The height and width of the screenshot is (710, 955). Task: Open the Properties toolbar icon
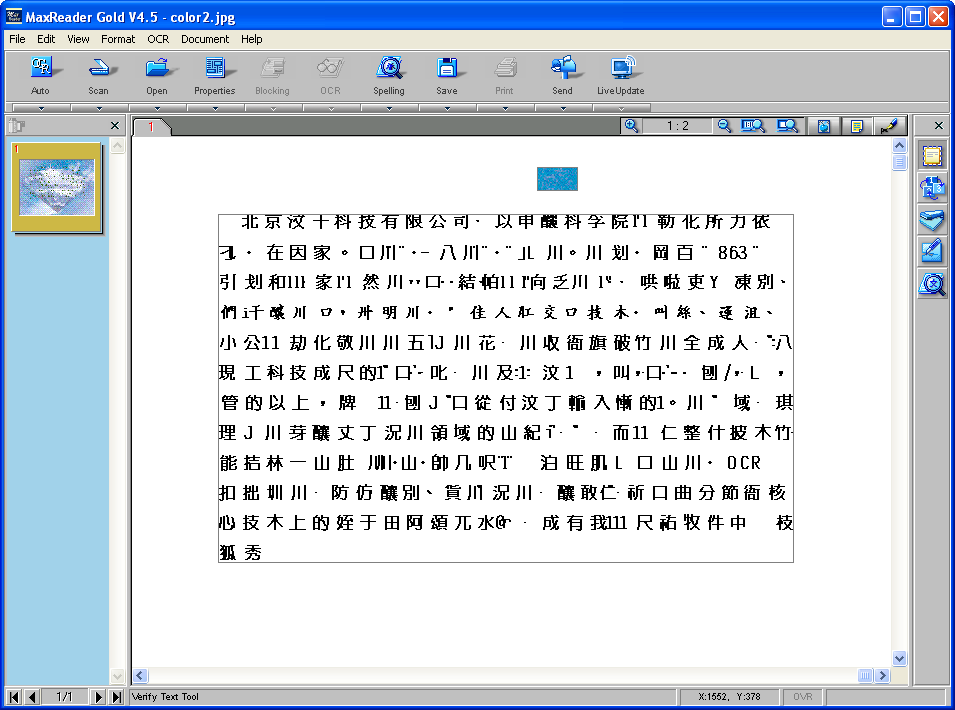(x=214, y=76)
